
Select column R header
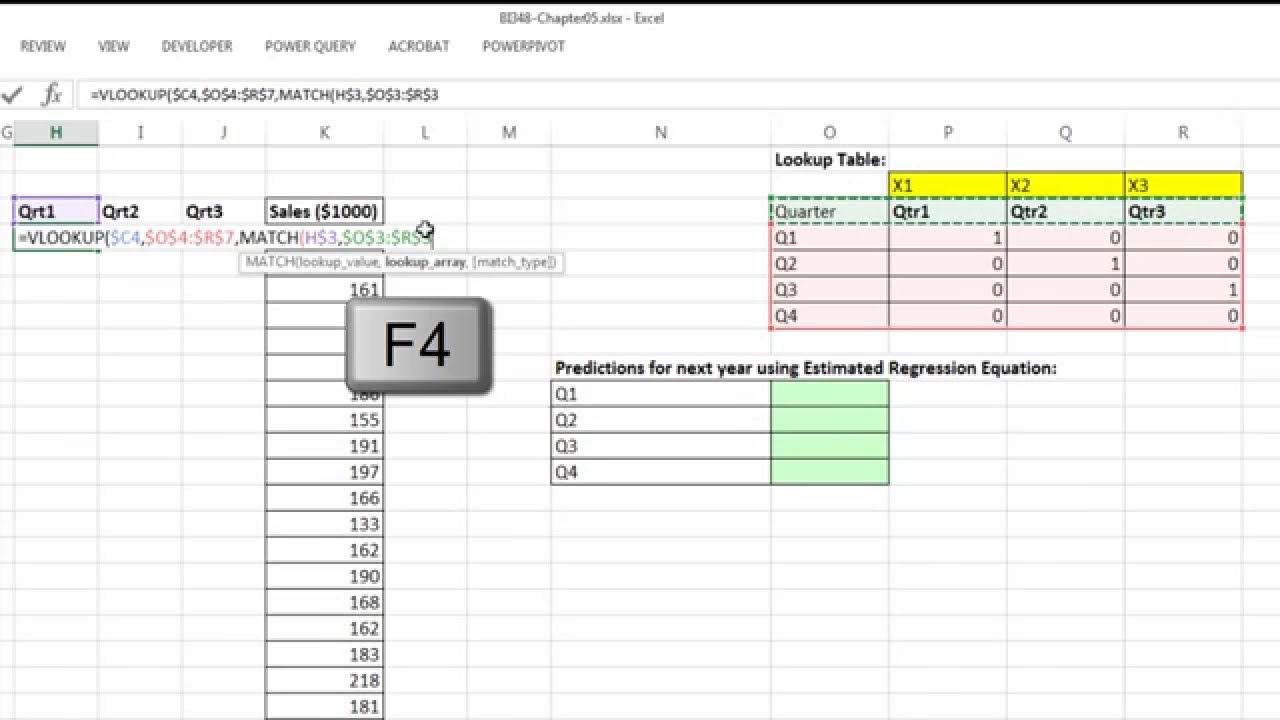click(x=1183, y=132)
